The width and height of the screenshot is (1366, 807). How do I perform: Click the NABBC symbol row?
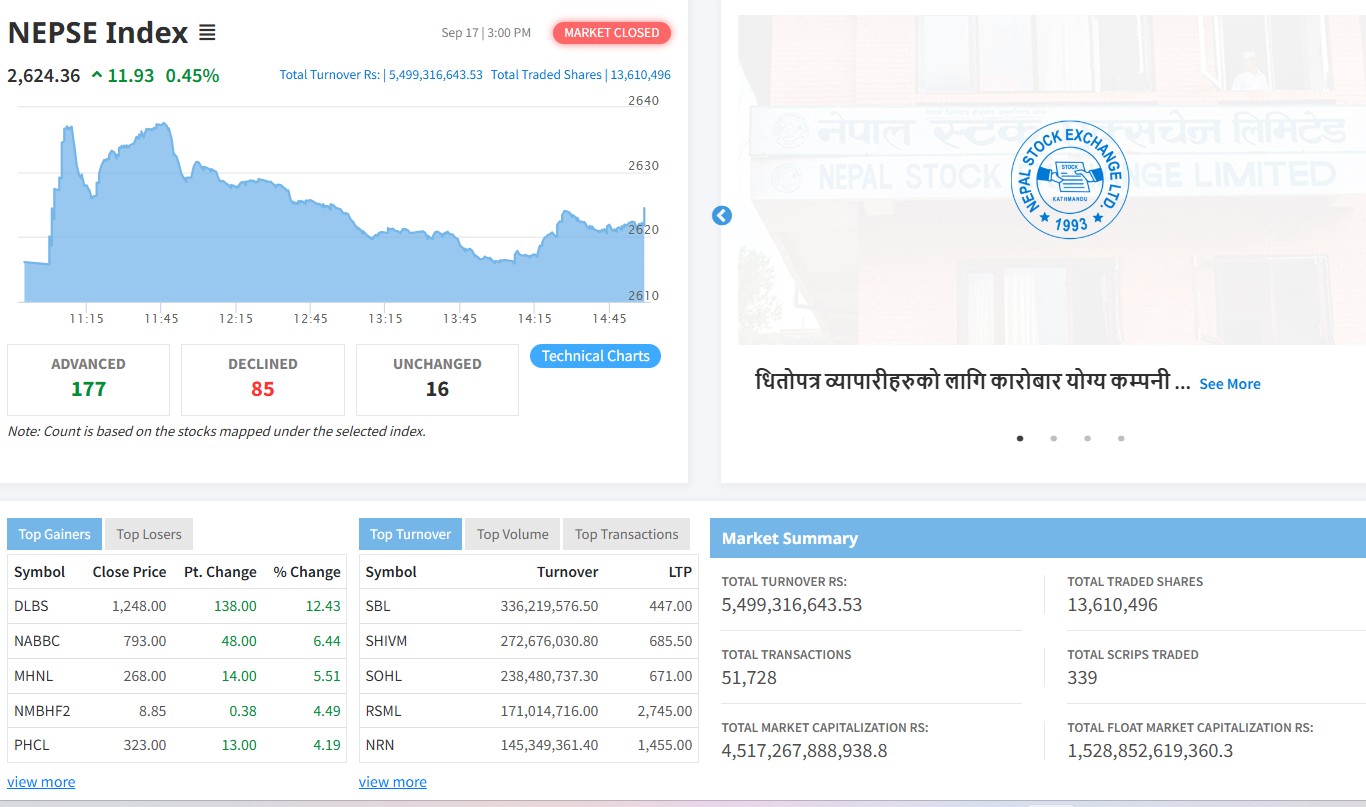(177, 641)
